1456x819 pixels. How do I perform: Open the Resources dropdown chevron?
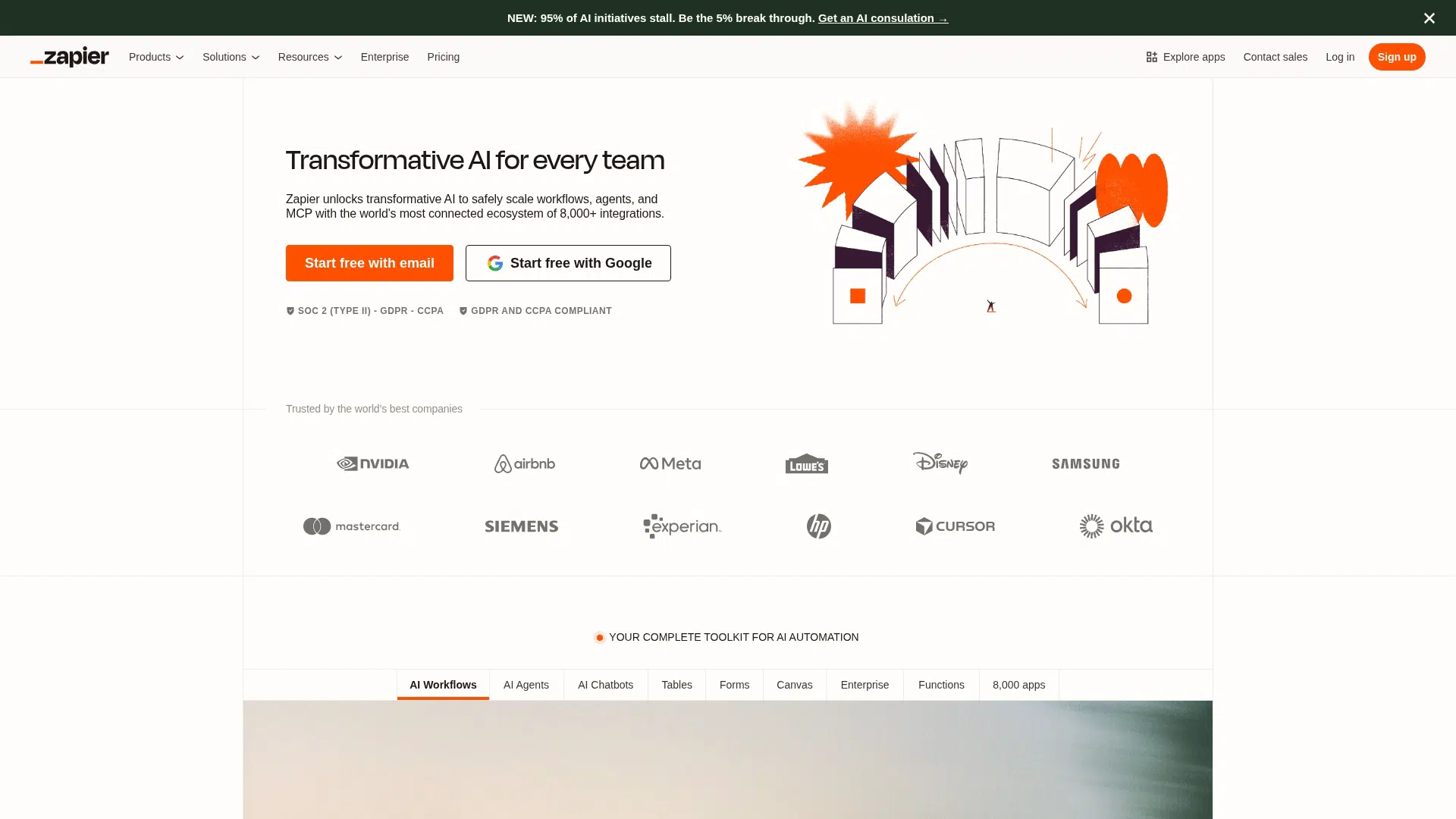click(338, 58)
